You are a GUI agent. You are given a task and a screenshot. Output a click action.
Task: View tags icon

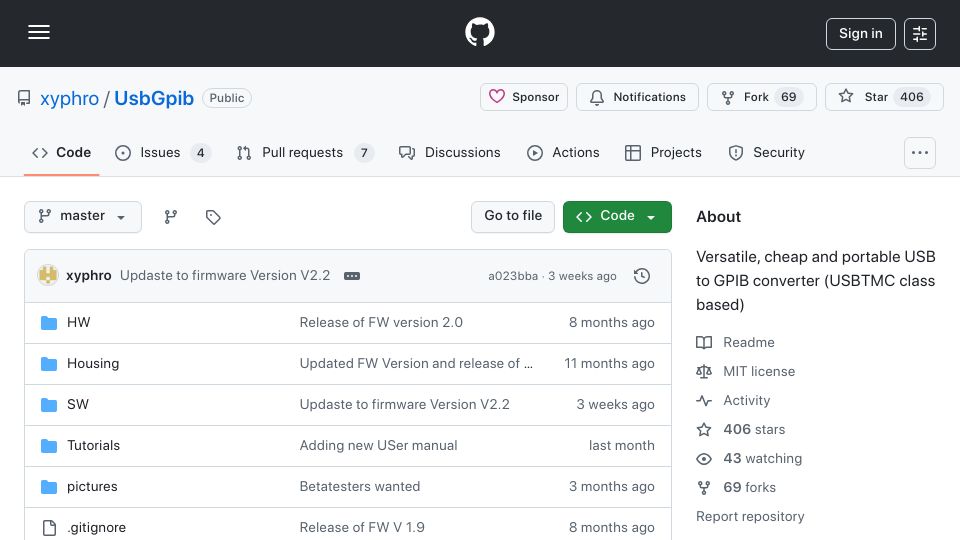click(213, 217)
